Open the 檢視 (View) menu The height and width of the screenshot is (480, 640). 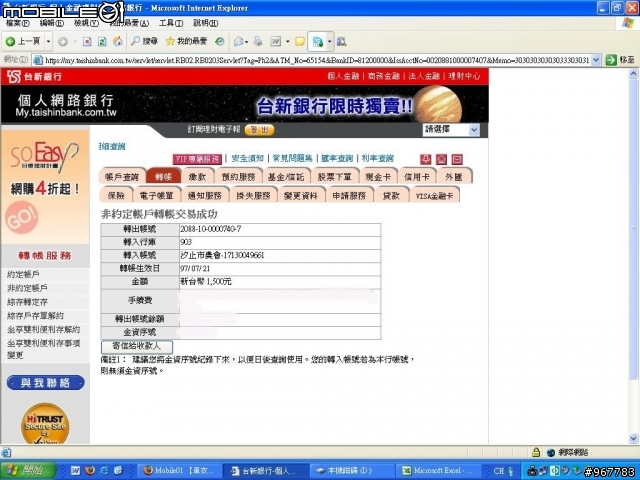86,23
